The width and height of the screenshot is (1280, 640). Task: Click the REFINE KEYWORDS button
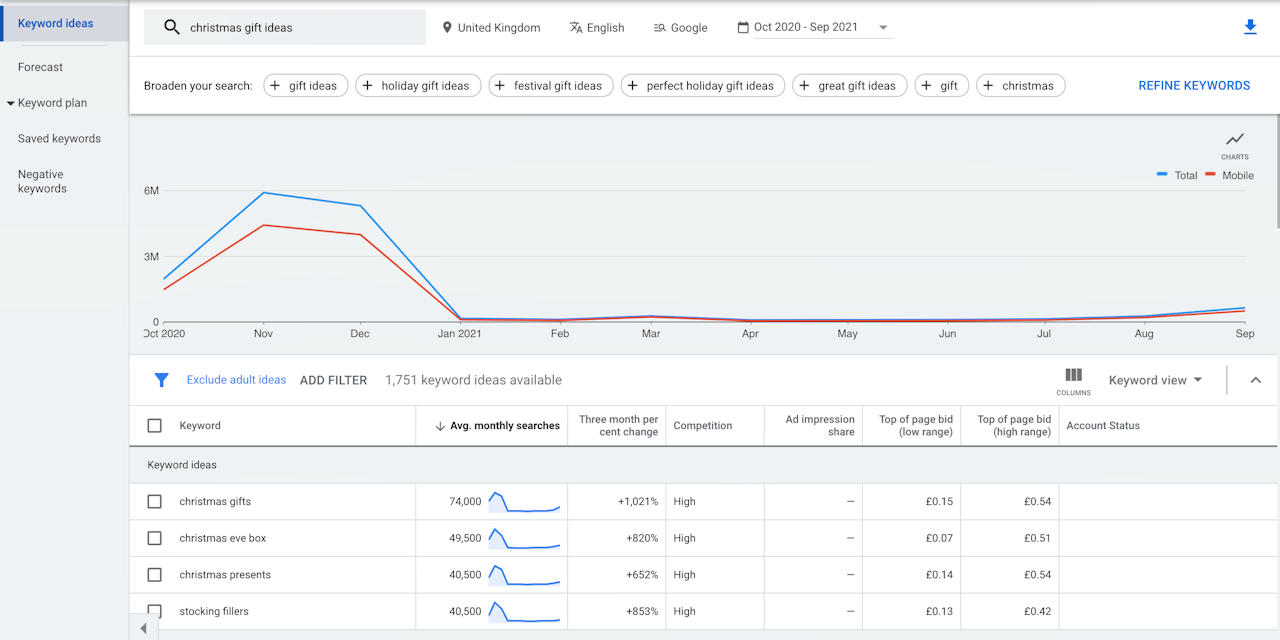(1194, 86)
